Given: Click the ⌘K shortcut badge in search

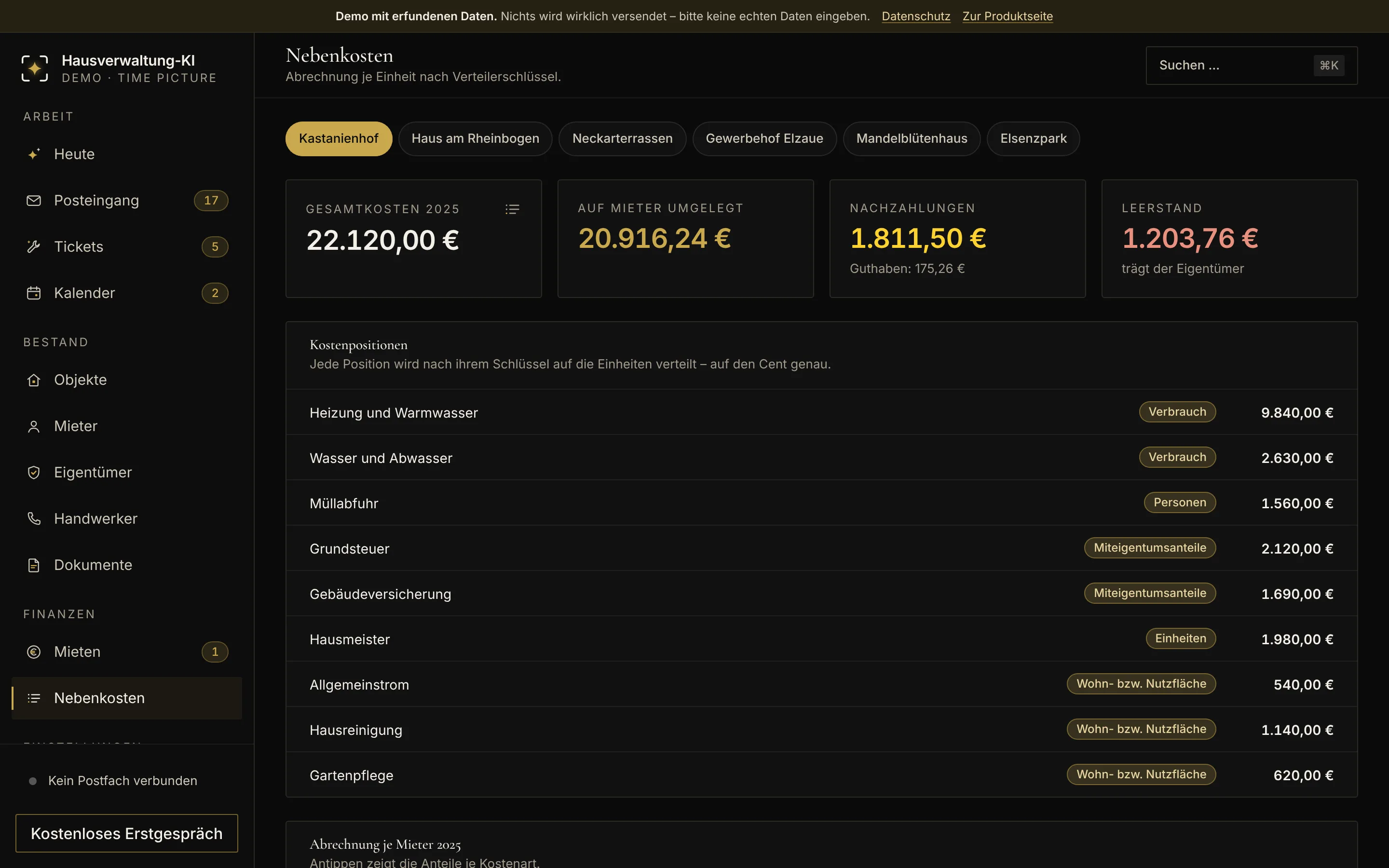Looking at the screenshot, I should (1329, 66).
